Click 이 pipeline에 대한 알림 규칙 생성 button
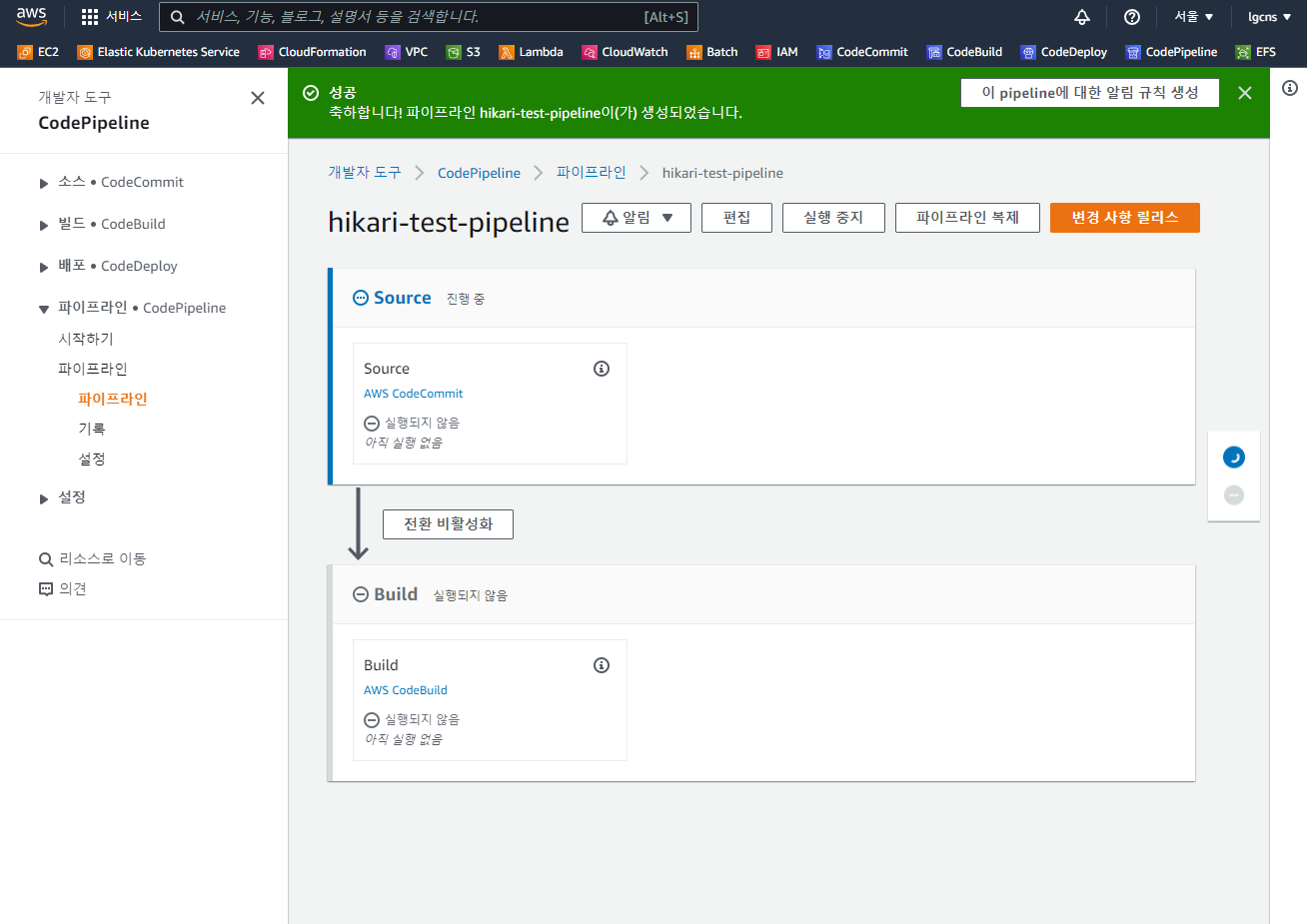The height and width of the screenshot is (924, 1307). tap(1090, 93)
